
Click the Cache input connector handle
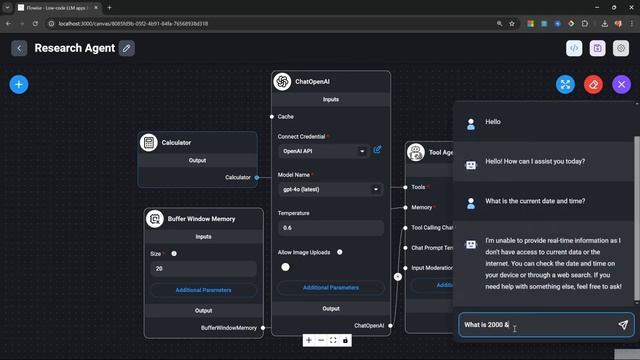tap(272, 117)
